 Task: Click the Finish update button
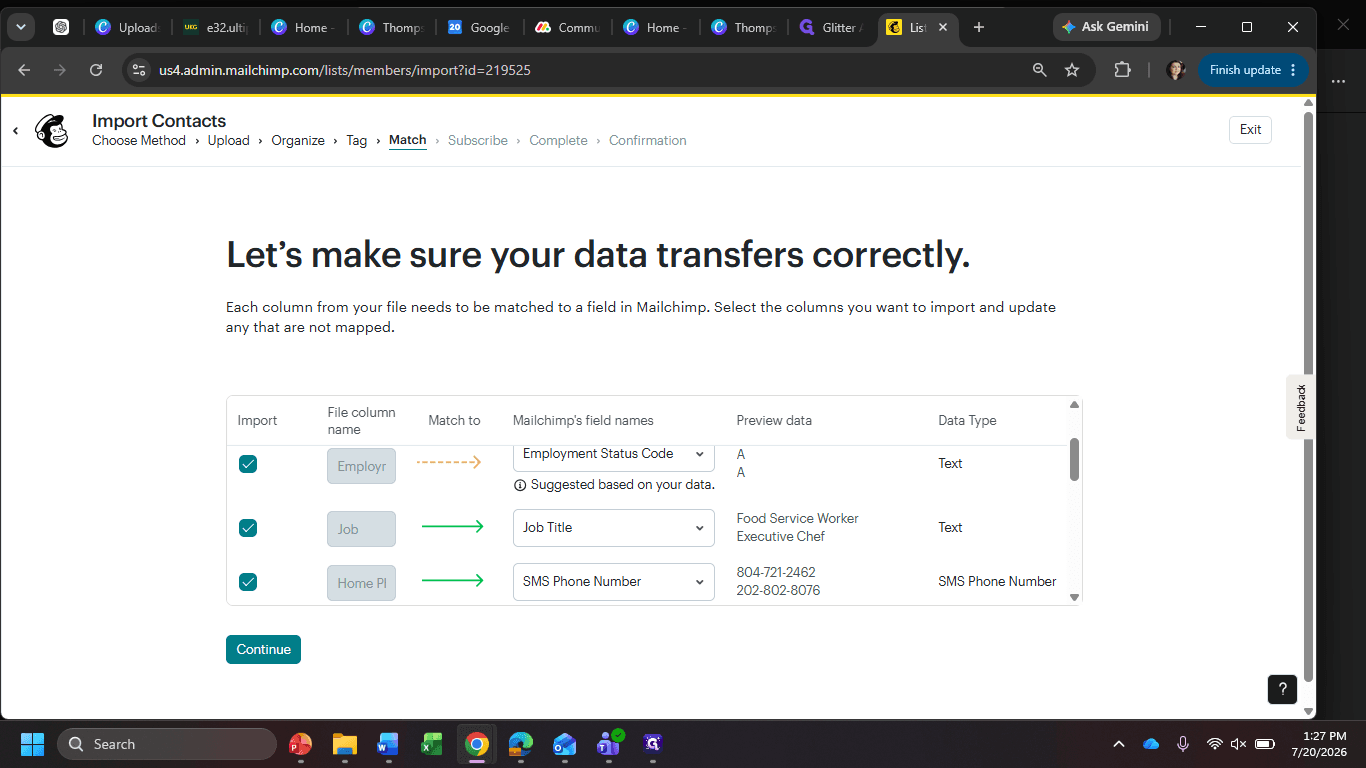(1252, 70)
